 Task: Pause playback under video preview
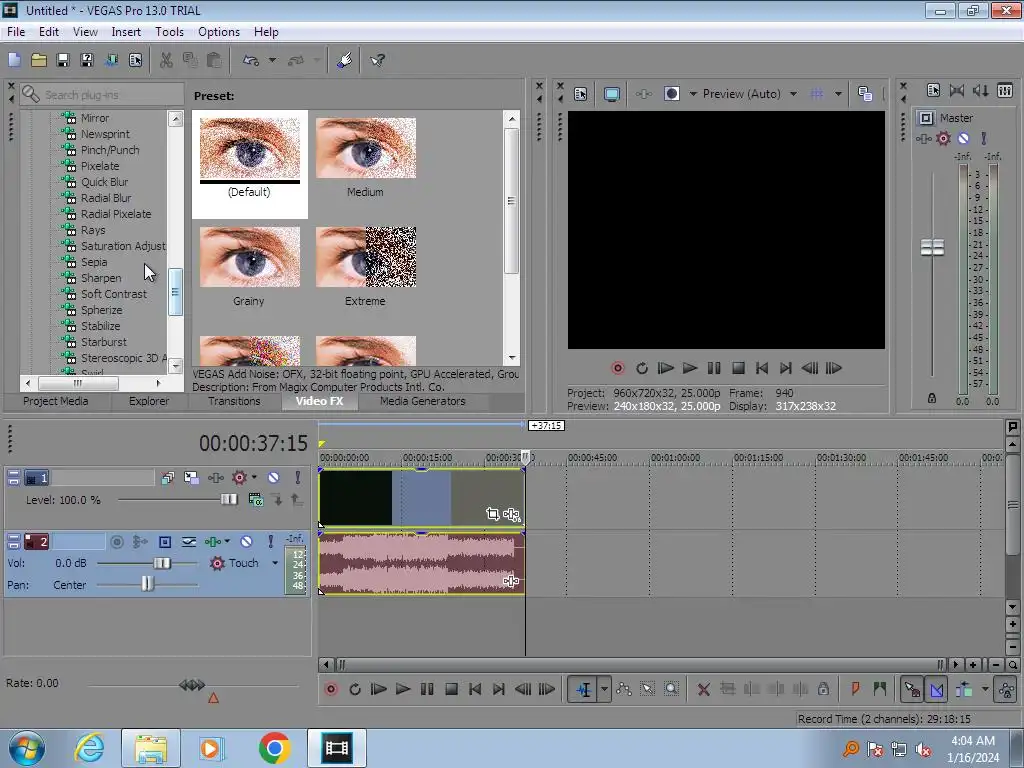(714, 368)
